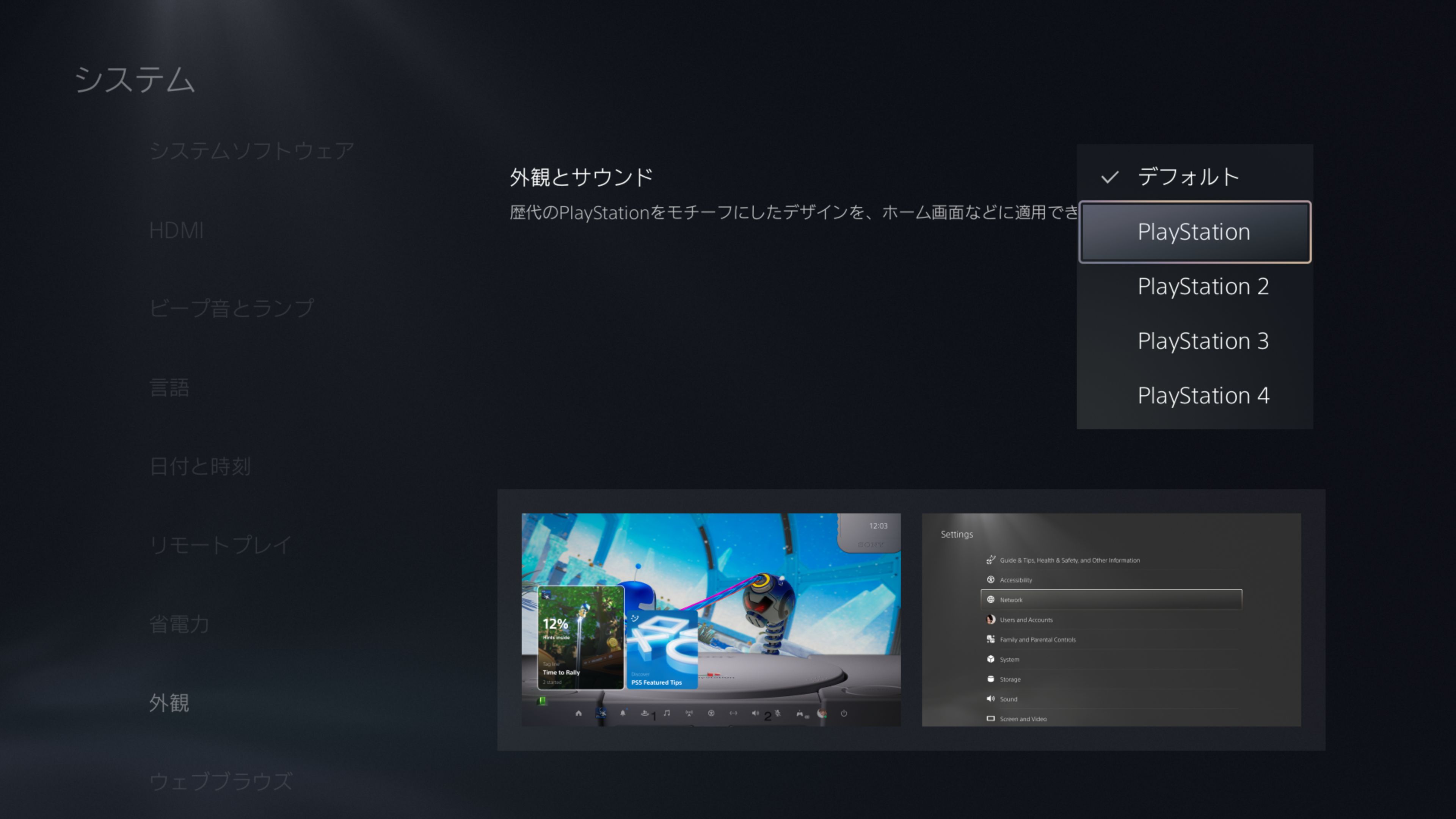This screenshot has height=819, width=1456.
Task: Go to システムソフトウェア settings
Action: (251, 151)
